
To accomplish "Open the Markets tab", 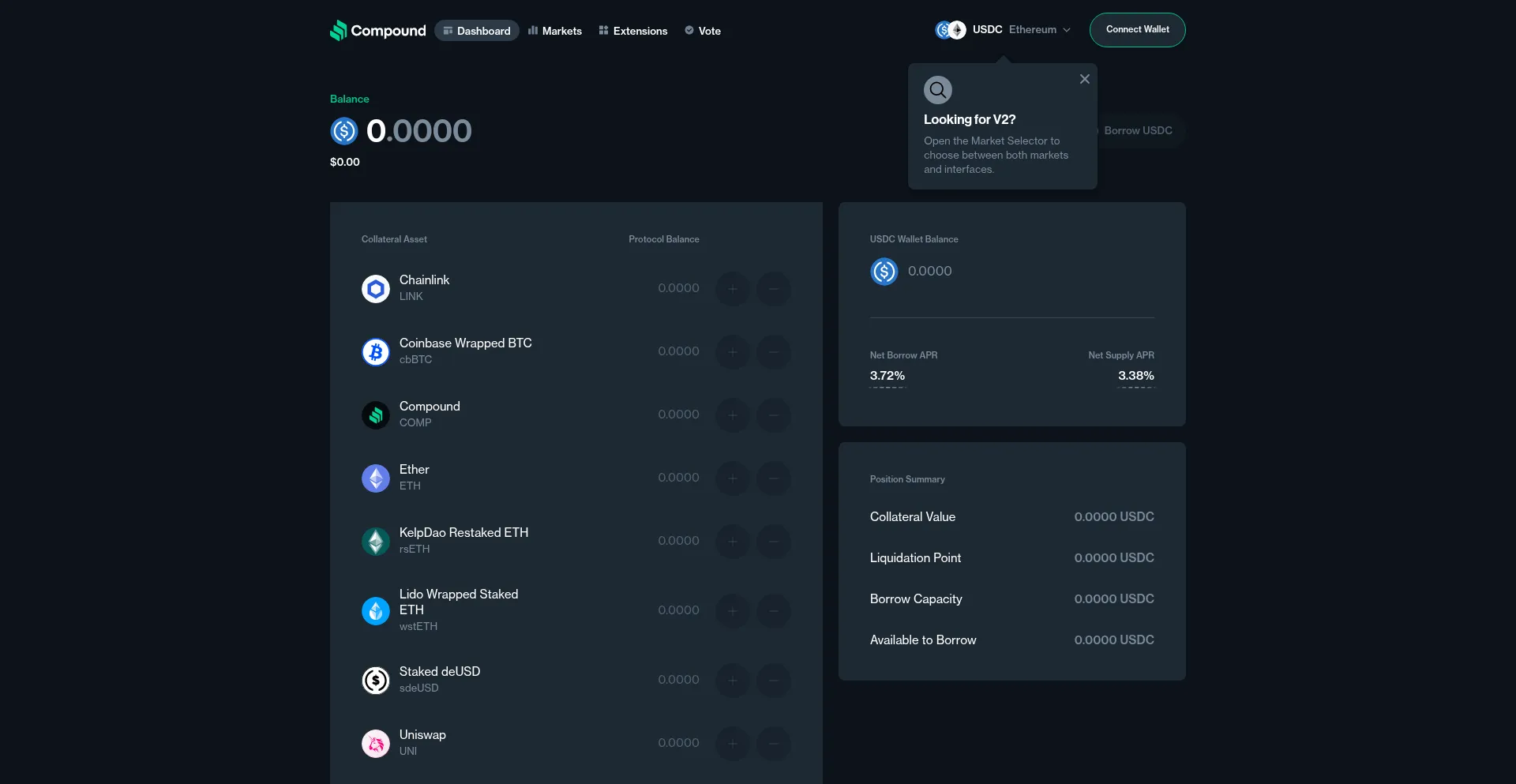I will 555,31.
